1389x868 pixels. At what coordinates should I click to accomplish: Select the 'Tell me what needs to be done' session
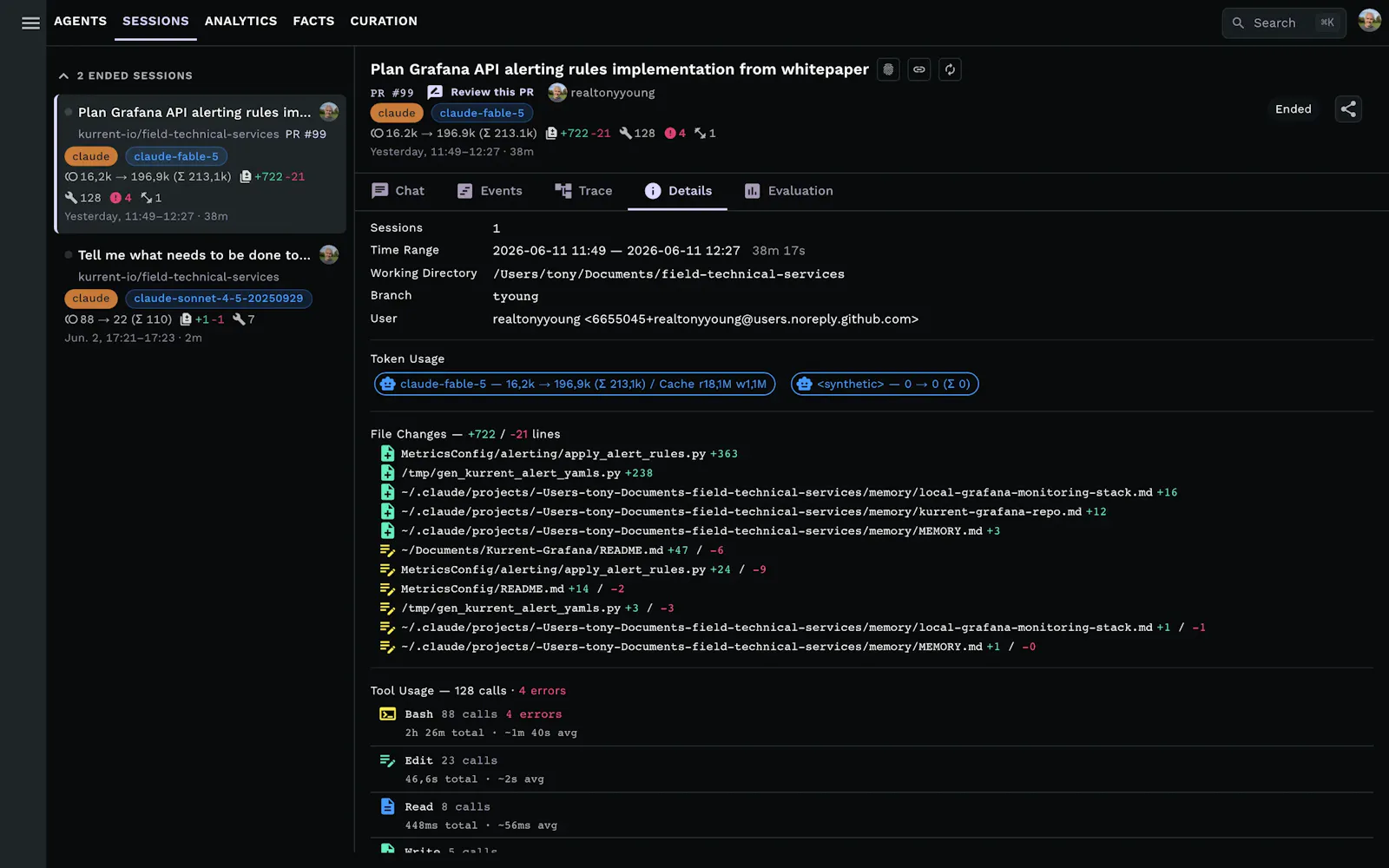201,295
